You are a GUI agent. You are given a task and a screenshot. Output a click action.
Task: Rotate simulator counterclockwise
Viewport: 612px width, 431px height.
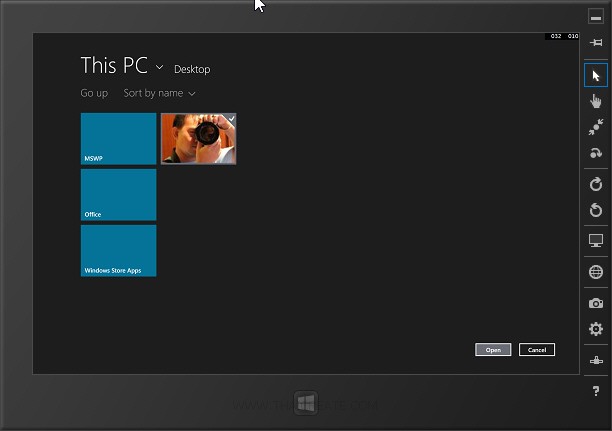596,210
